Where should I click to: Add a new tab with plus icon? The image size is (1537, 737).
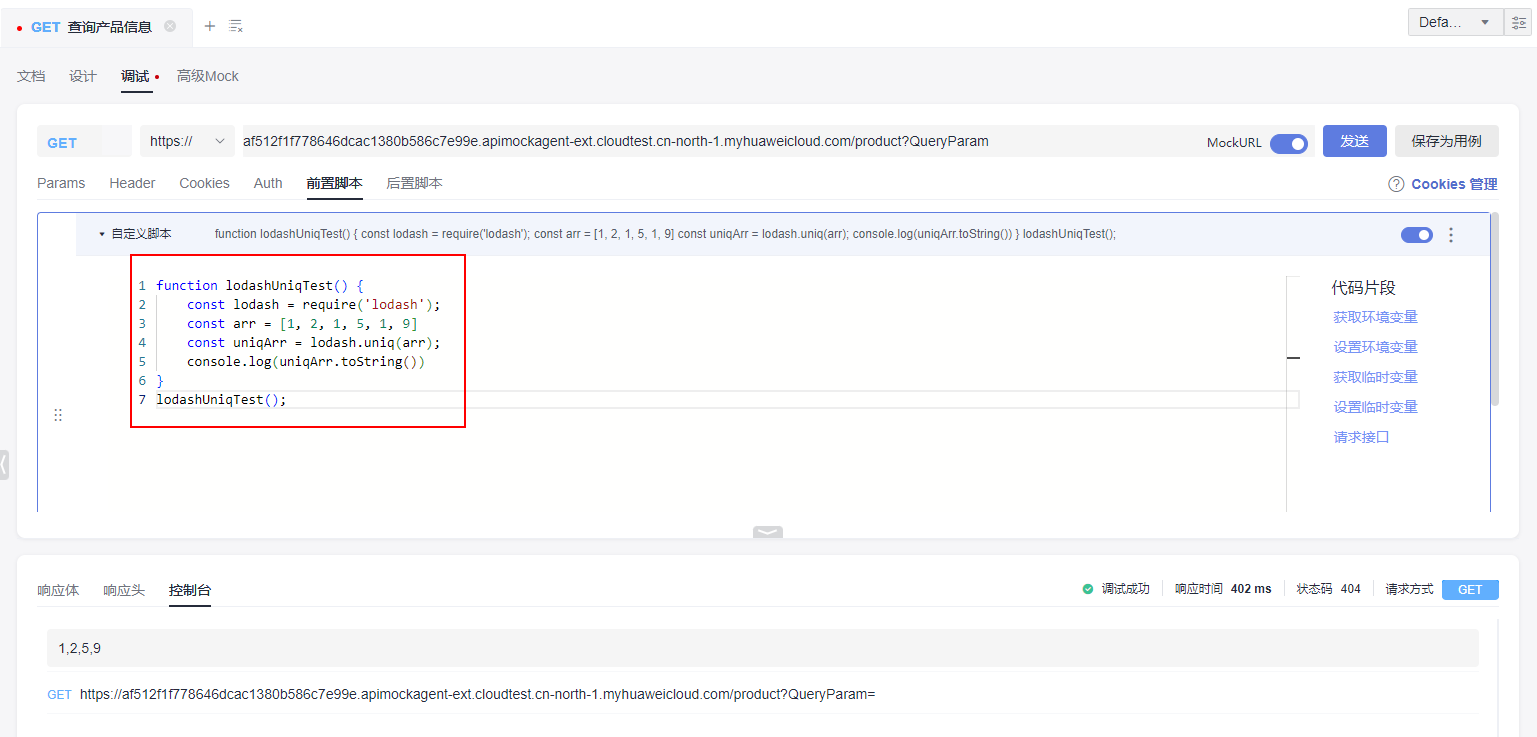coord(209,26)
